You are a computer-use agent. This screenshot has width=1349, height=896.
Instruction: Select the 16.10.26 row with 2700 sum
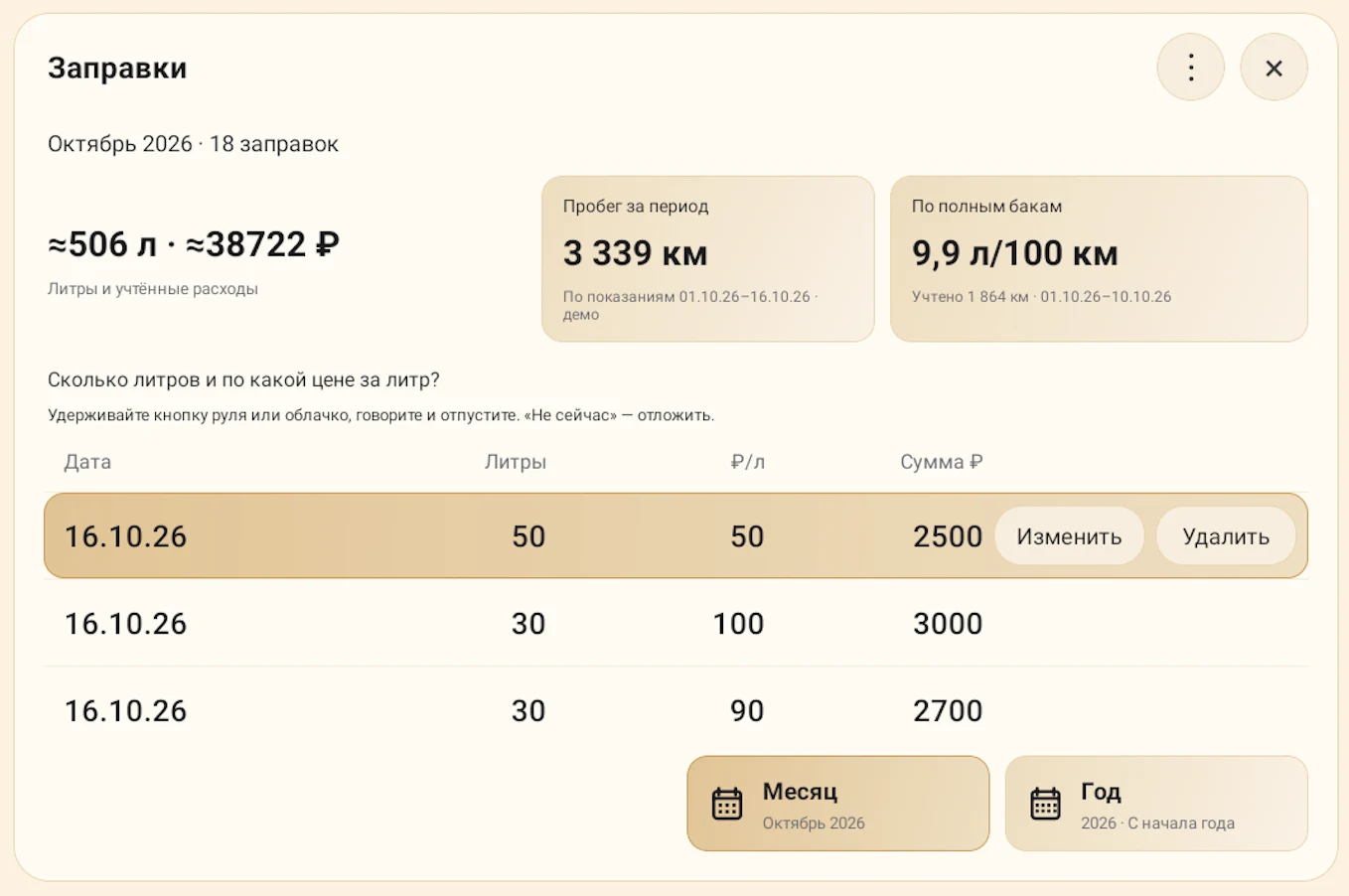[x=675, y=711]
